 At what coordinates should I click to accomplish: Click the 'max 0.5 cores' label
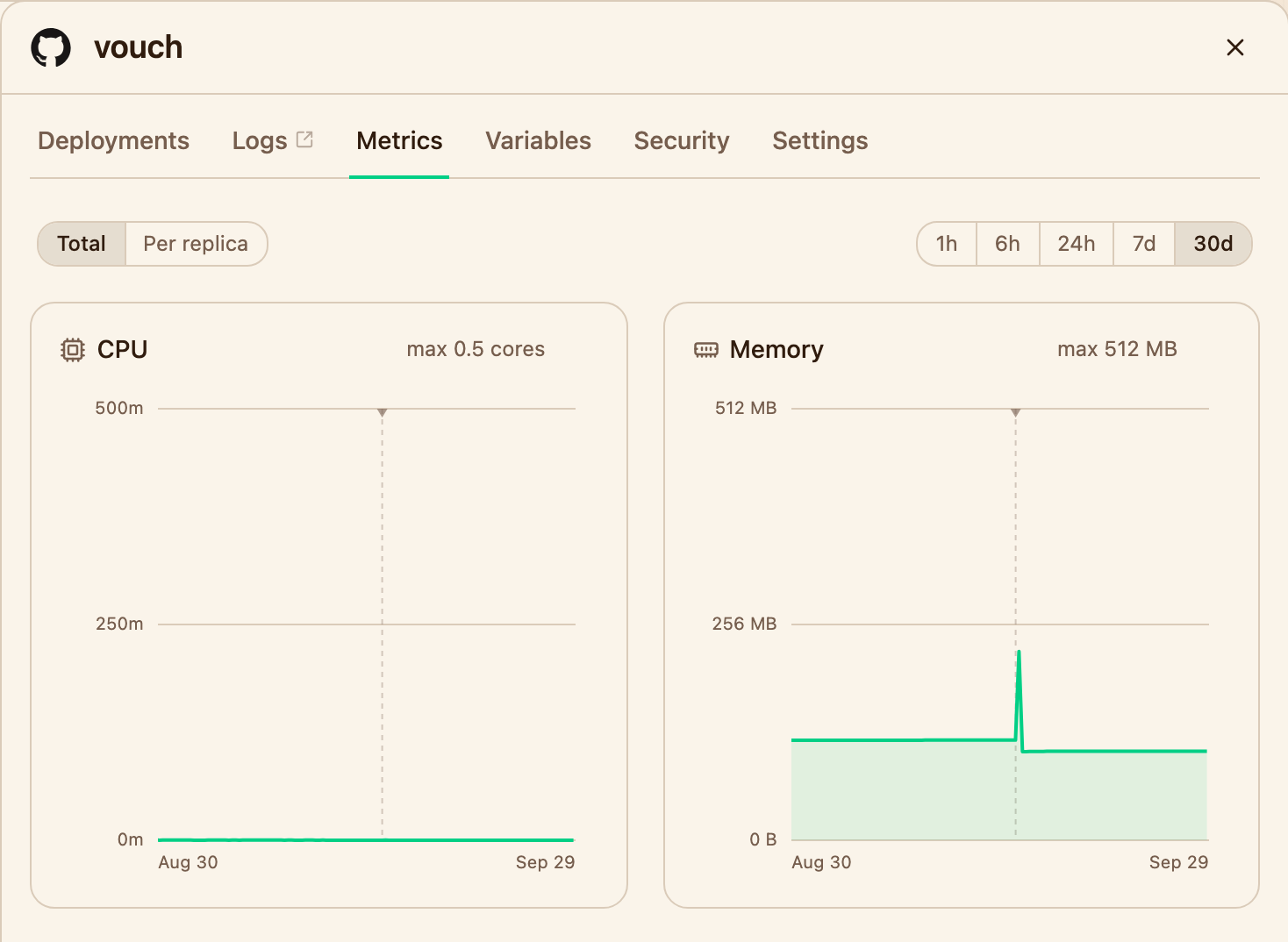coord(476,349)
